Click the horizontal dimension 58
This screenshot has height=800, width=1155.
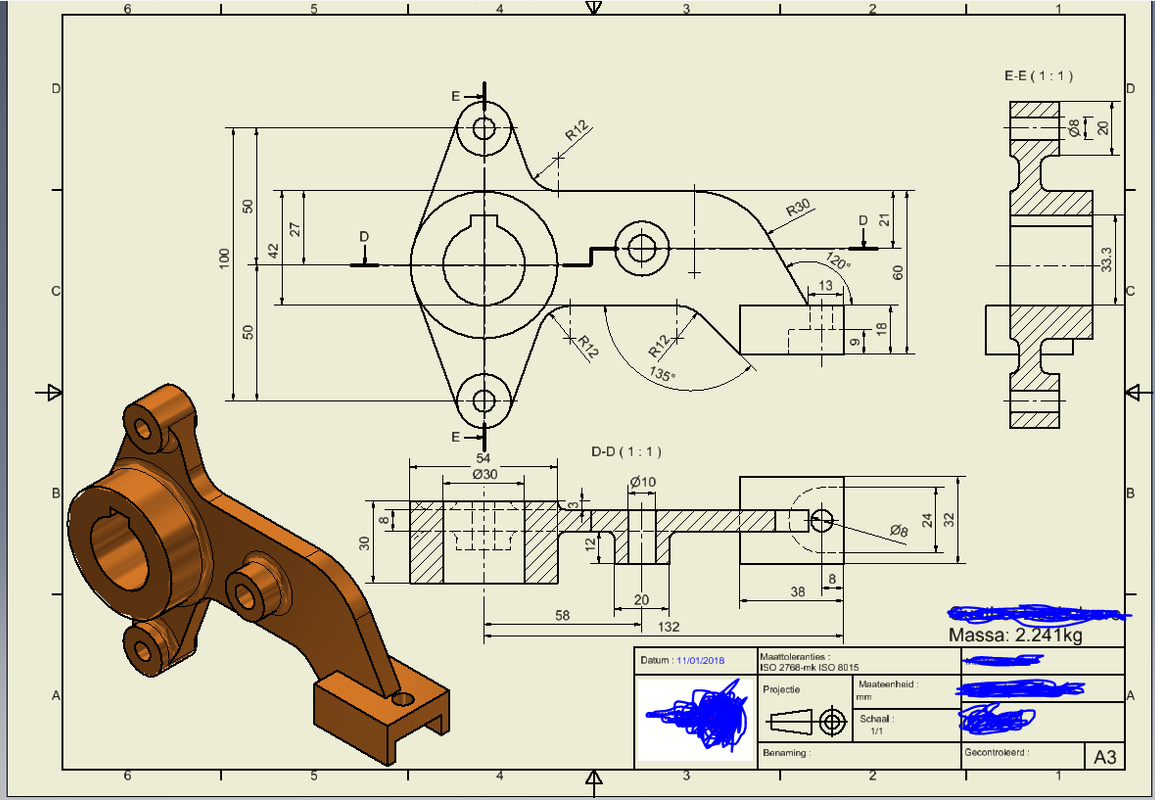tap(562, 616)
